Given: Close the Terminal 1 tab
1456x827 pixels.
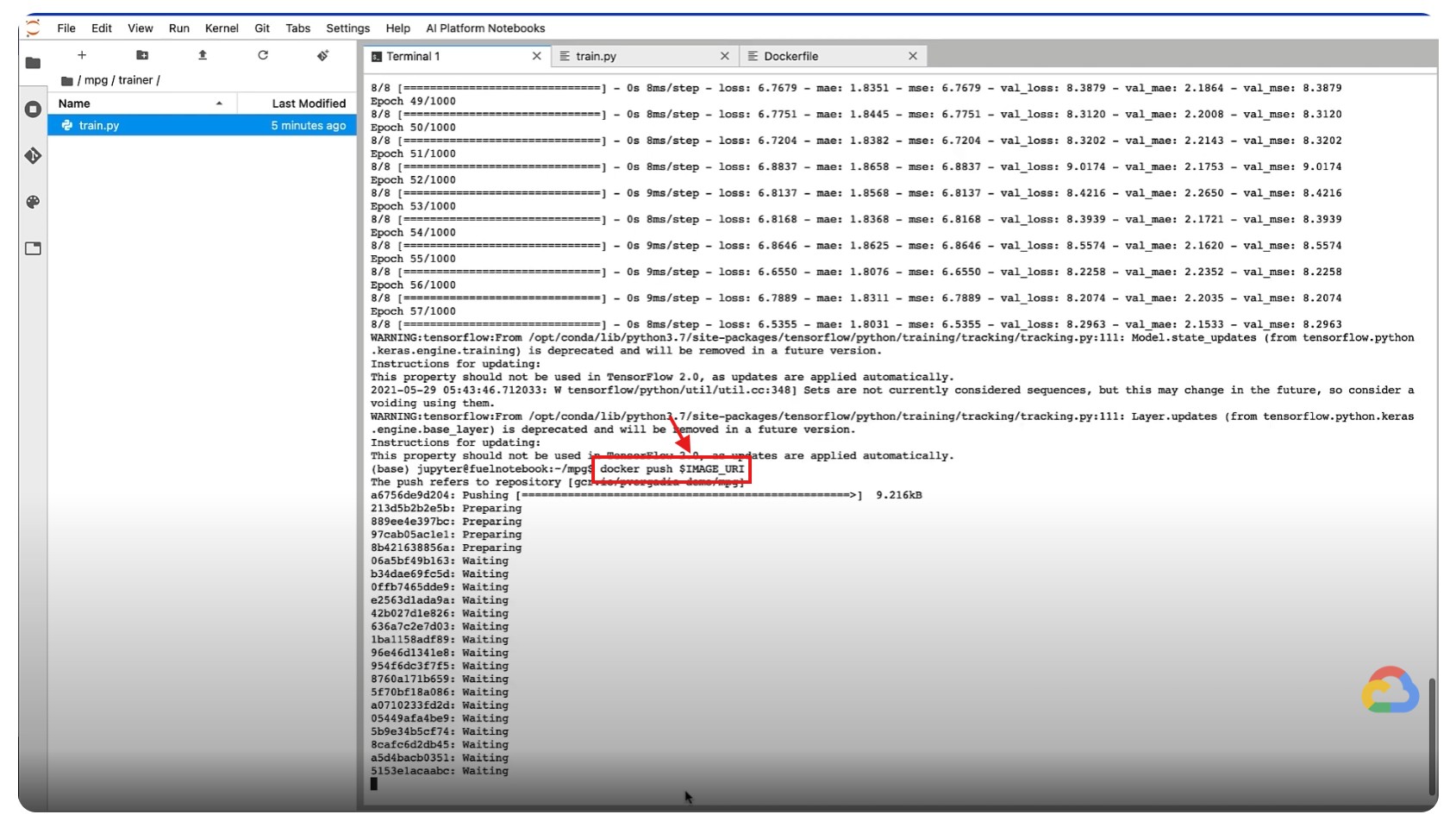Looking at the screenshot, I should pos(537,56).
